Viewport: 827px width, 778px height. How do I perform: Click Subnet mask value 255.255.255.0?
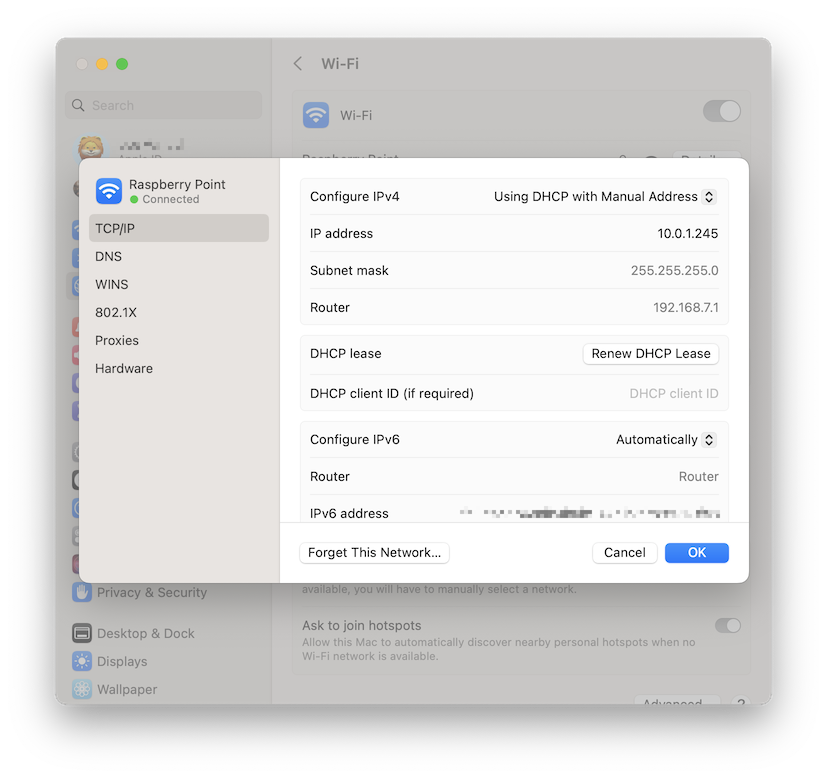tap(675, 271)
